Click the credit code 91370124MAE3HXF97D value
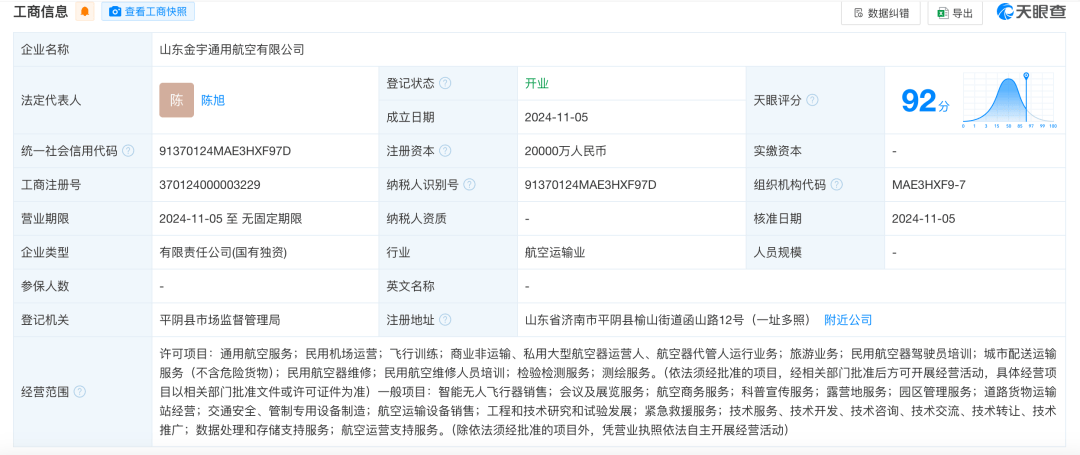1080x455 pixels. coord(225,151)
